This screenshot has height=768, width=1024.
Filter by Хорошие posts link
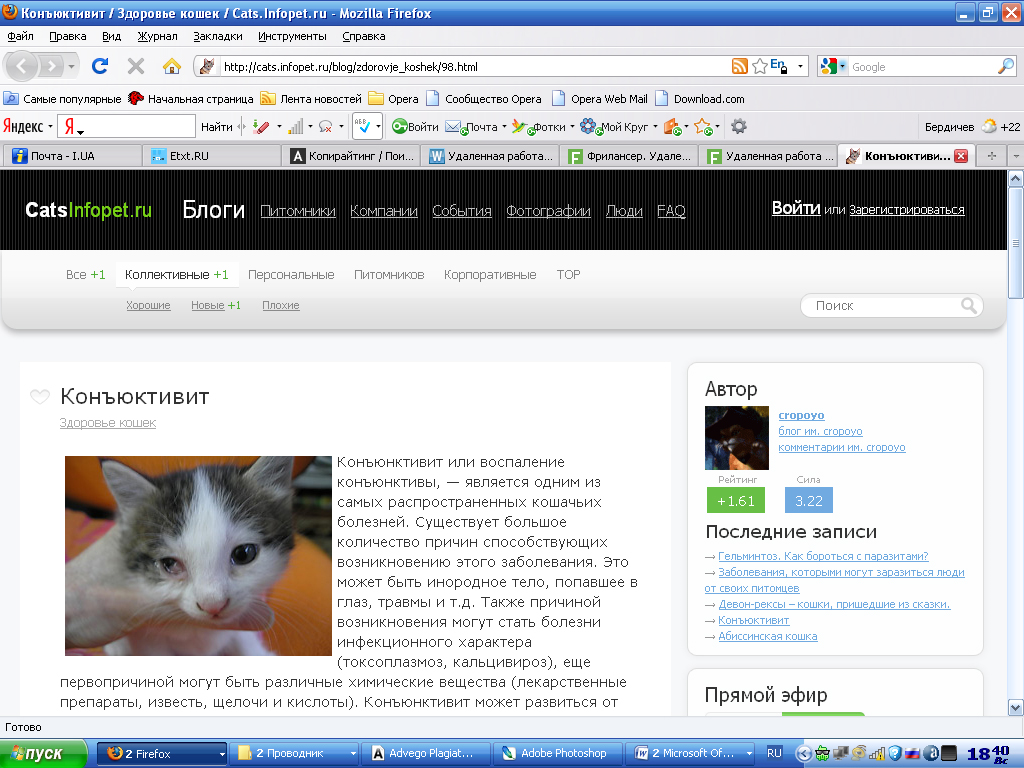[x=148, y=305]
